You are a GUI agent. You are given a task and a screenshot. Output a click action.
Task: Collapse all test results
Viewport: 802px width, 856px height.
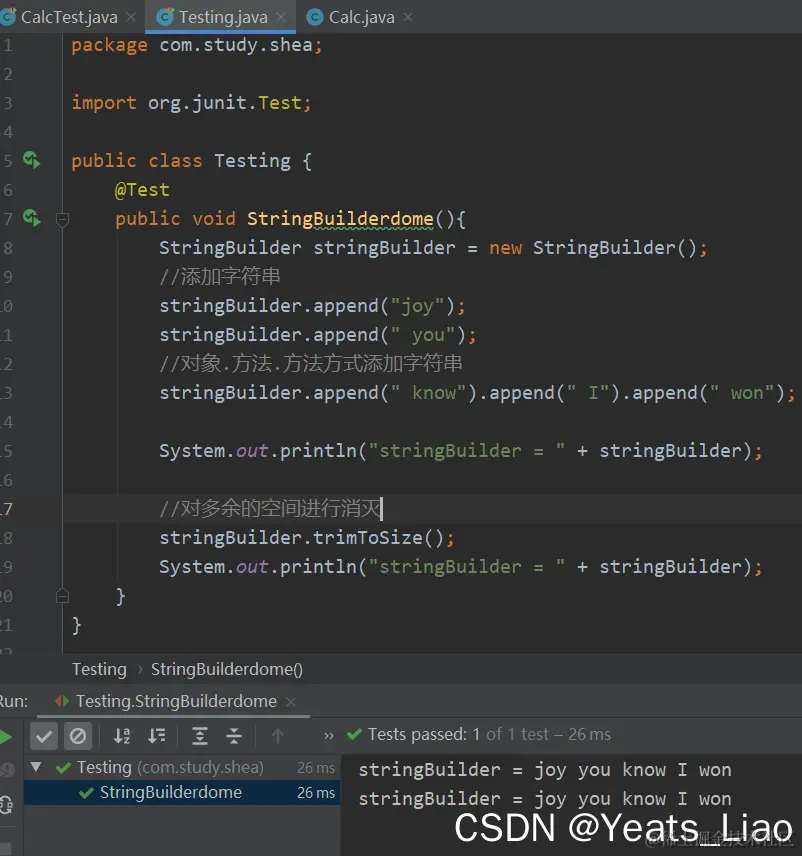pyautogui.click(x=234, y=736)
